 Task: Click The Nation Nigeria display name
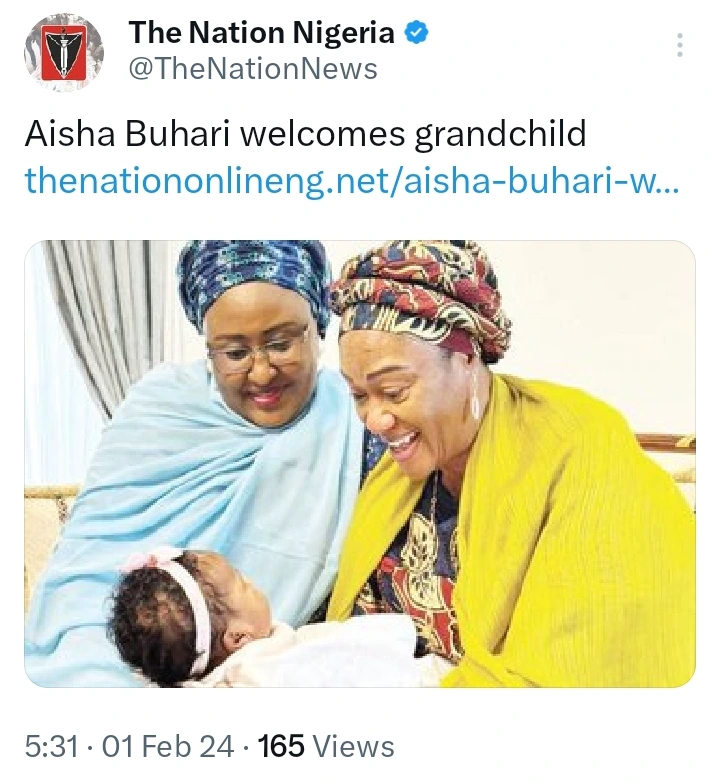[261, 33]
